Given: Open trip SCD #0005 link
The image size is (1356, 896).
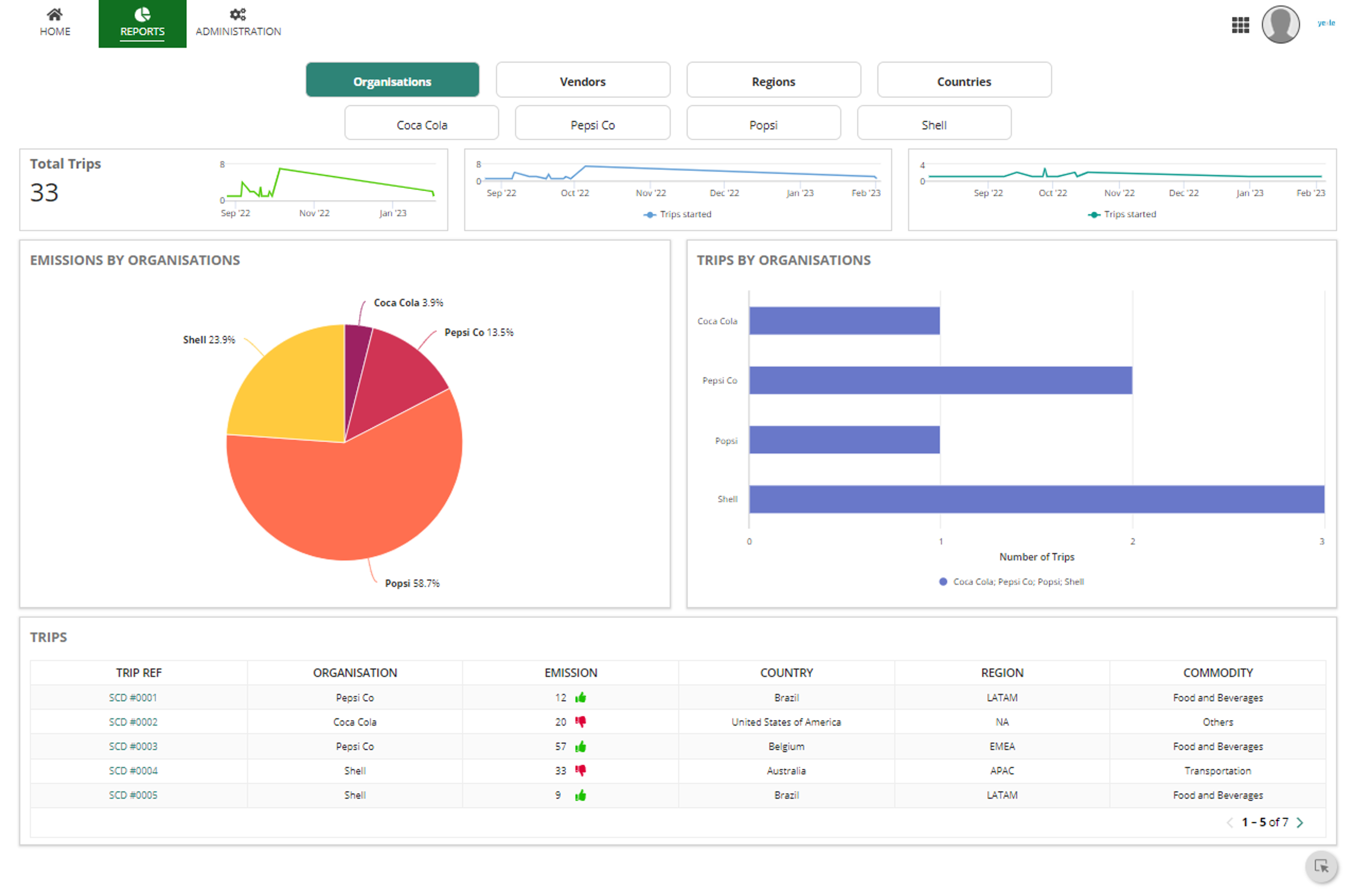Looking at the screenshot, I should [133, 795].
